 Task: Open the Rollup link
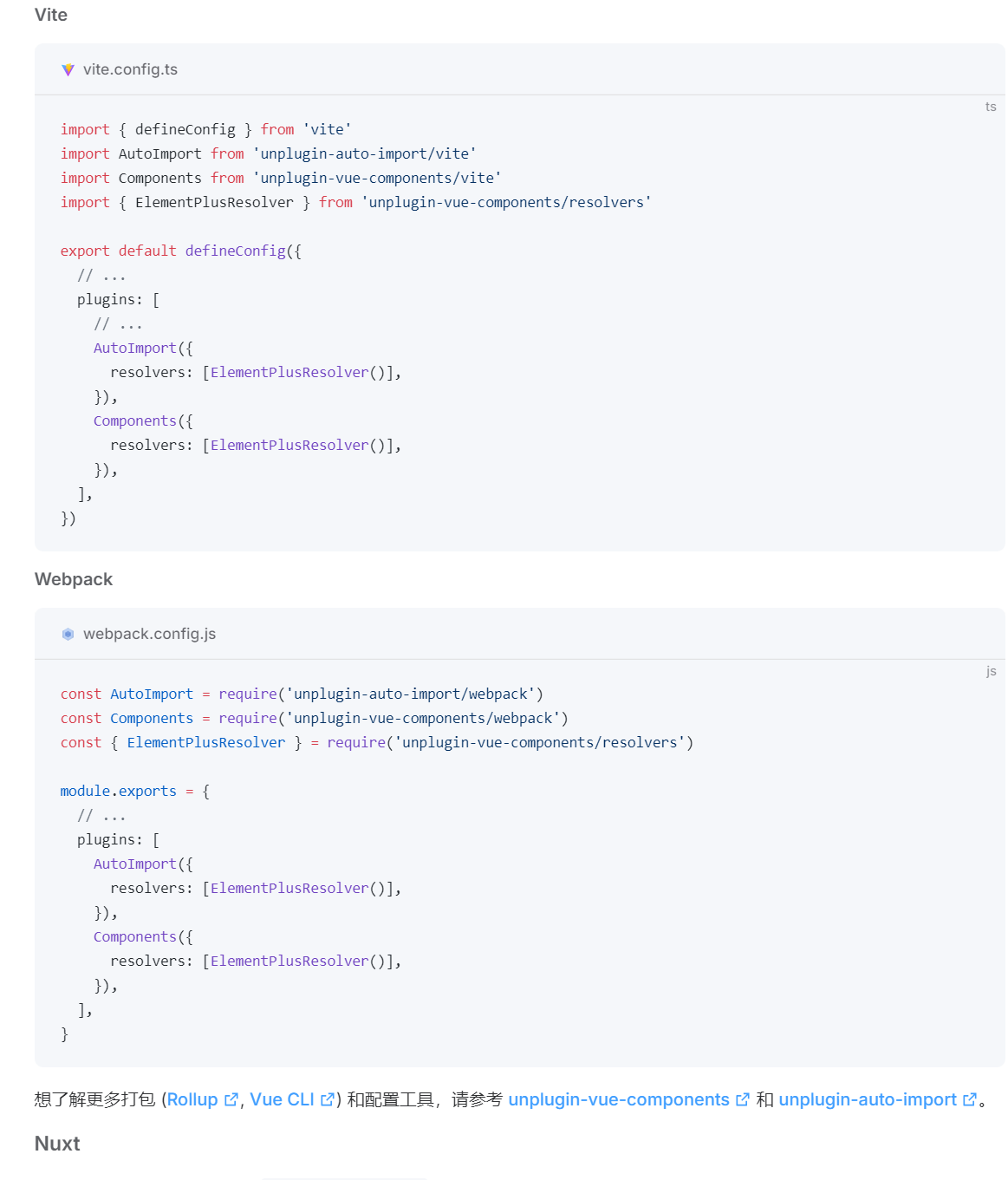[192, 1100]
